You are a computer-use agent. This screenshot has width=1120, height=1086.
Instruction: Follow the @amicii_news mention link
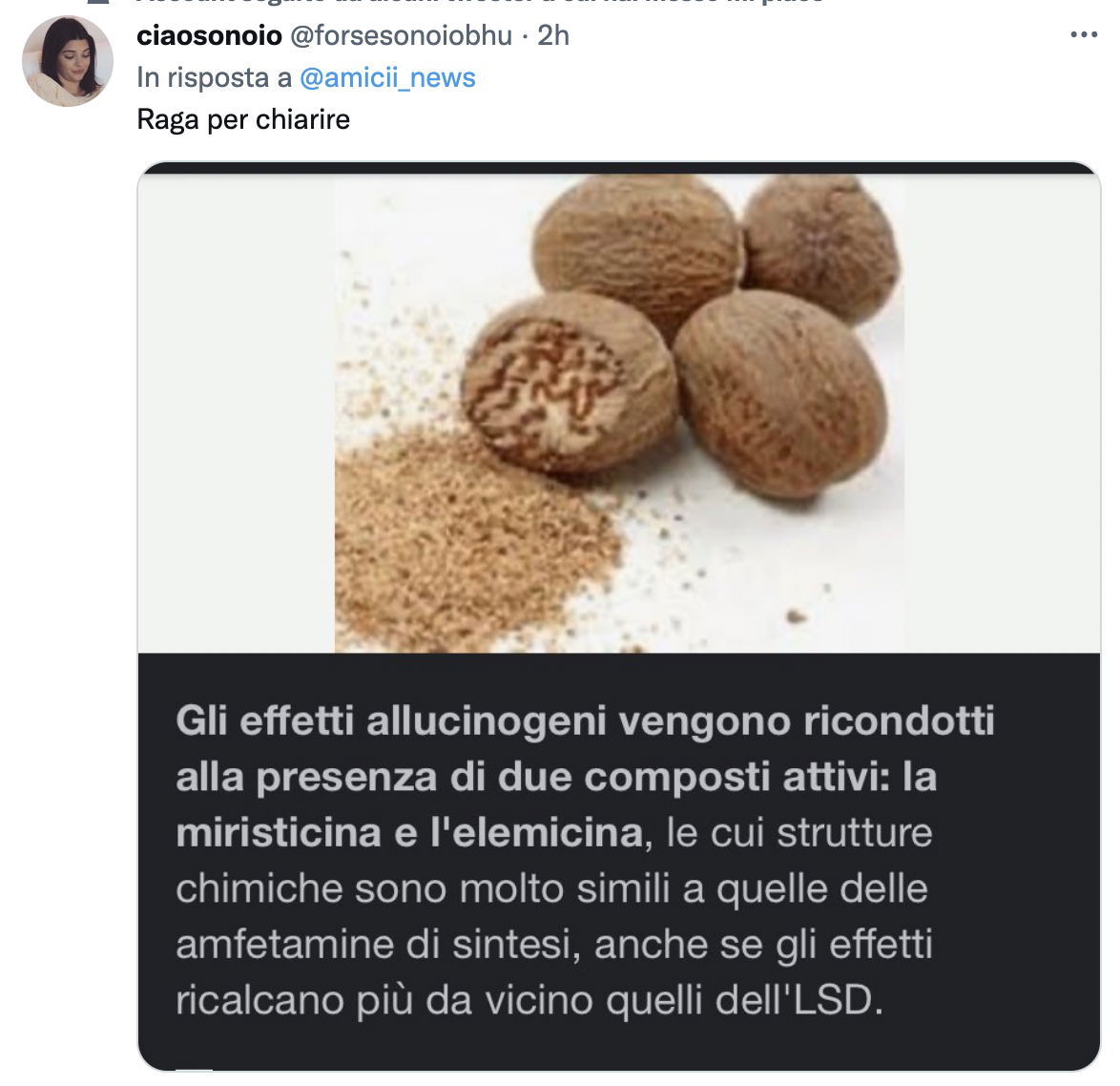(387, 77)
